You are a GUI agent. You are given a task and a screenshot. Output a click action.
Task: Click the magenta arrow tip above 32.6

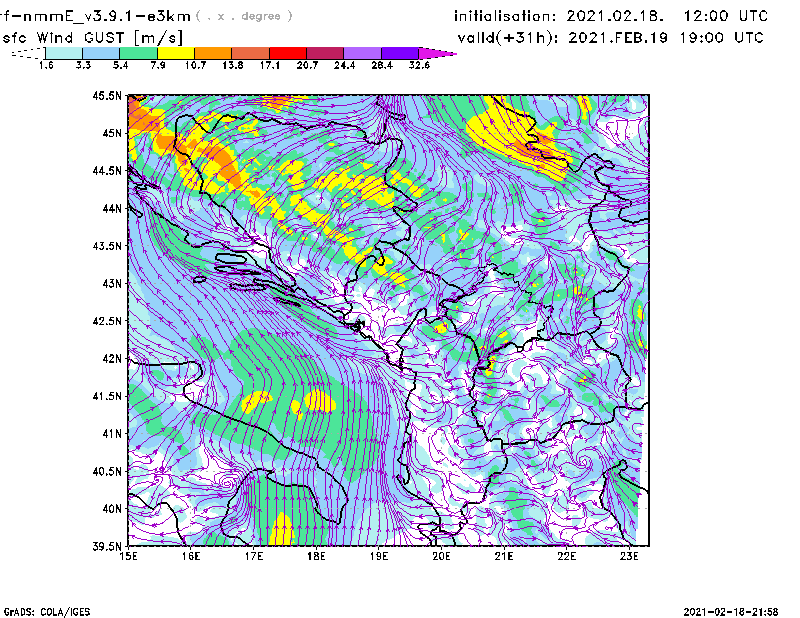tap(437, 53)
